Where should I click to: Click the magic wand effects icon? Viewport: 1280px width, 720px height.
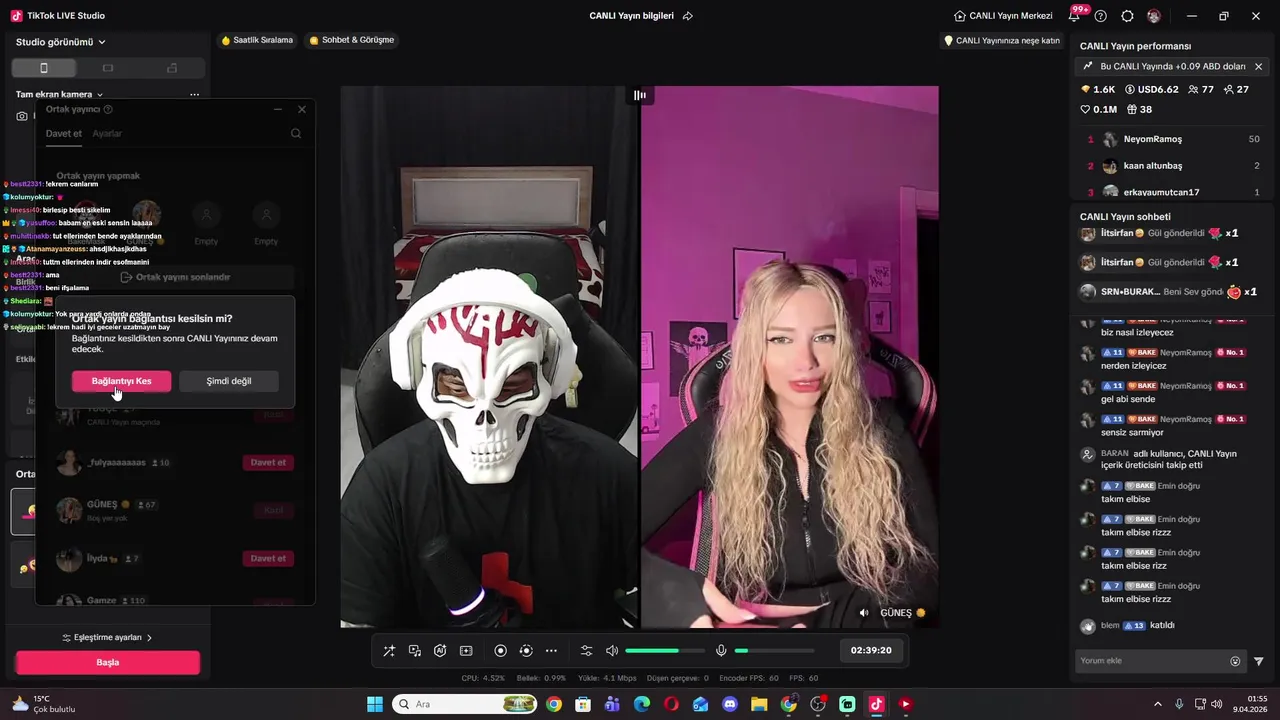coord(389,651)
